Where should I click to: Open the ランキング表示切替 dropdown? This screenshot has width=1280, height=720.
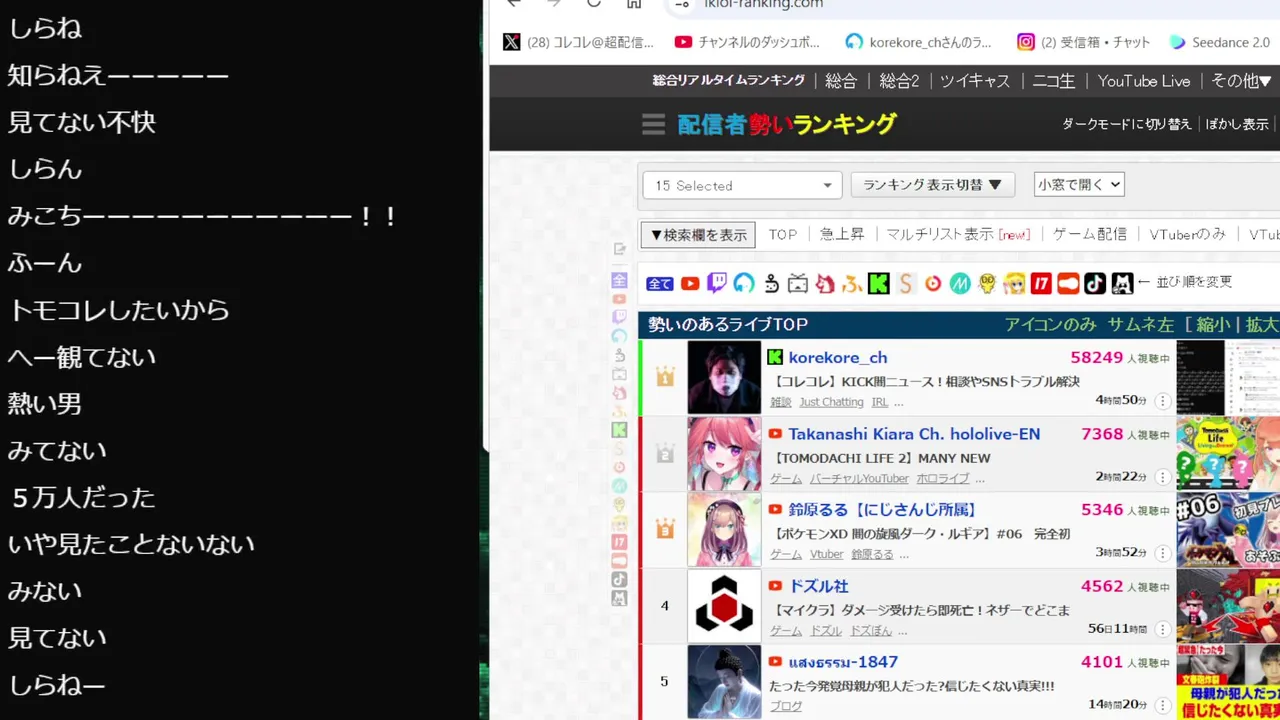(x=932, y=185)
